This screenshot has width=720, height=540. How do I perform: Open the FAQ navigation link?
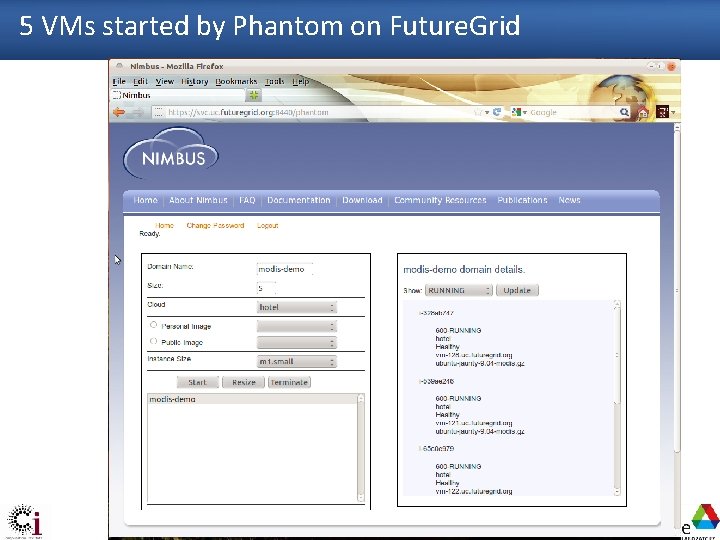coord(247,200)
